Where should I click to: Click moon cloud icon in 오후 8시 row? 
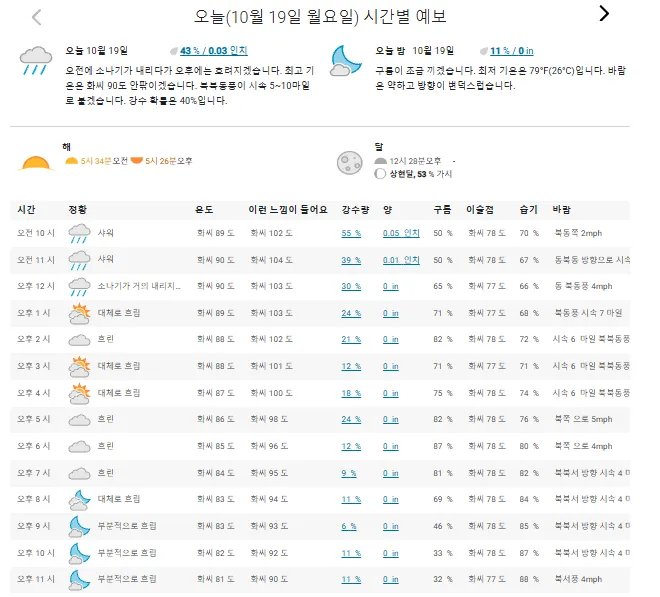point(80,500)
